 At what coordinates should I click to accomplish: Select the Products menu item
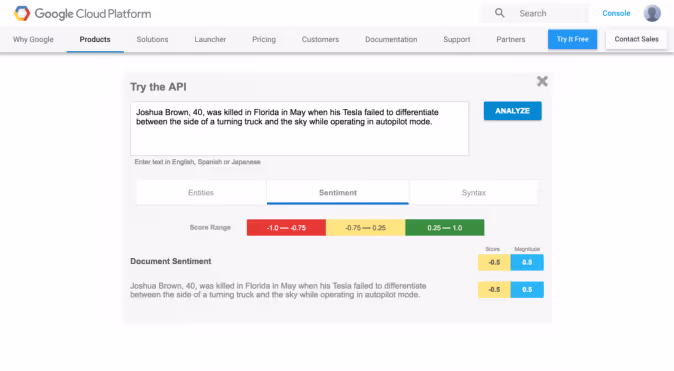coord(95,39)
